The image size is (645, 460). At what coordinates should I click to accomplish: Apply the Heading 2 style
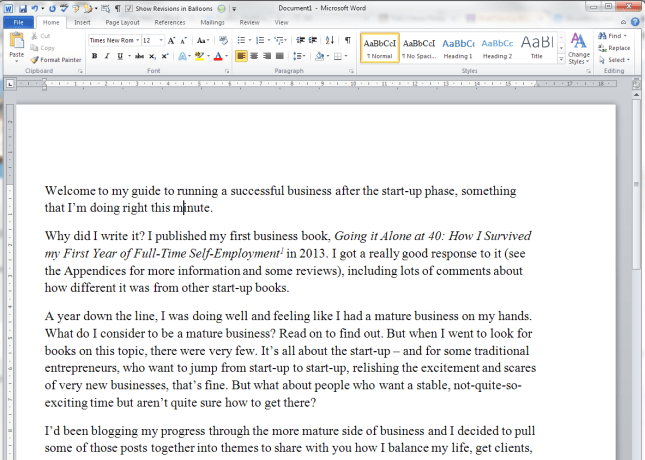(x=497, y=48)
